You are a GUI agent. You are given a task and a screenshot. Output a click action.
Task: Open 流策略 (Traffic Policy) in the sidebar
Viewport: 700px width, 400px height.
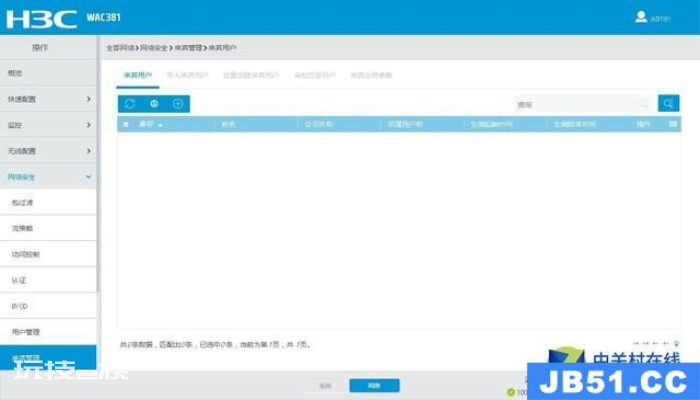click(x=48, y=228)
